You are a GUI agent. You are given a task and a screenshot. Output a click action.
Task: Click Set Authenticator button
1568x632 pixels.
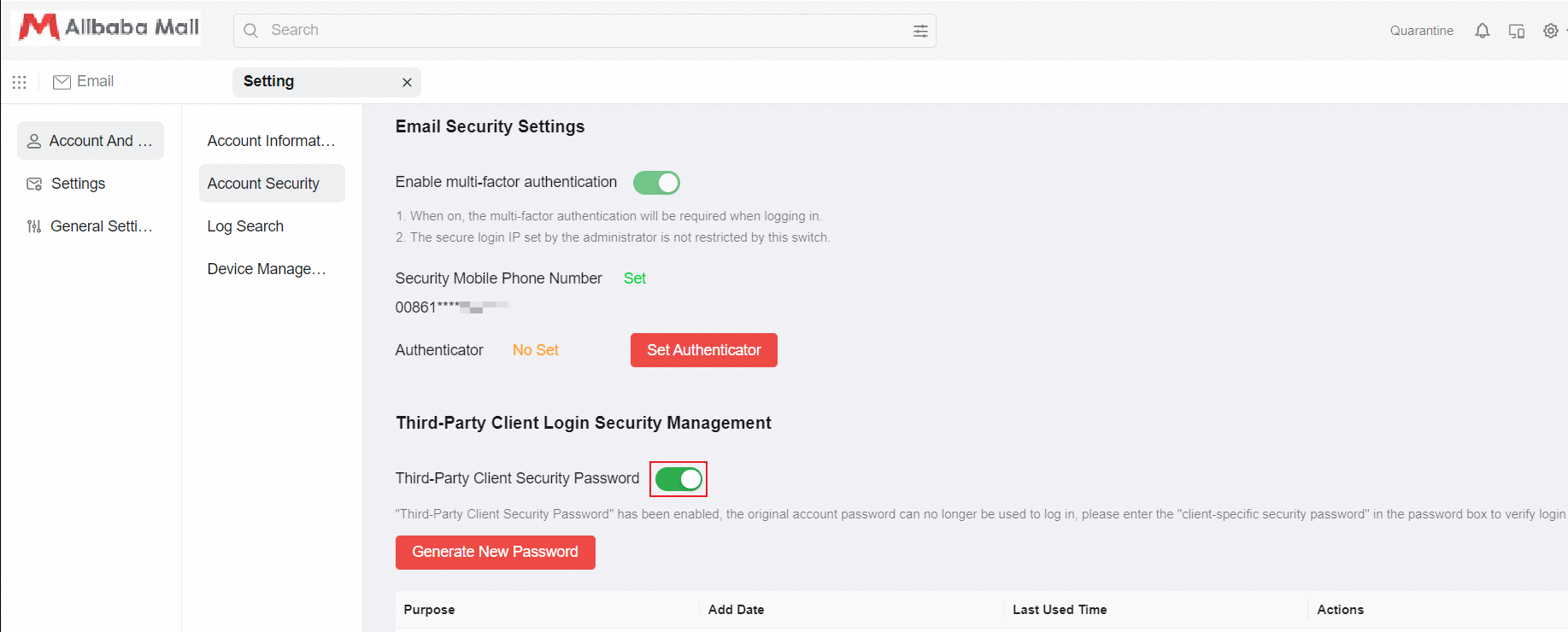coord(703,350)
